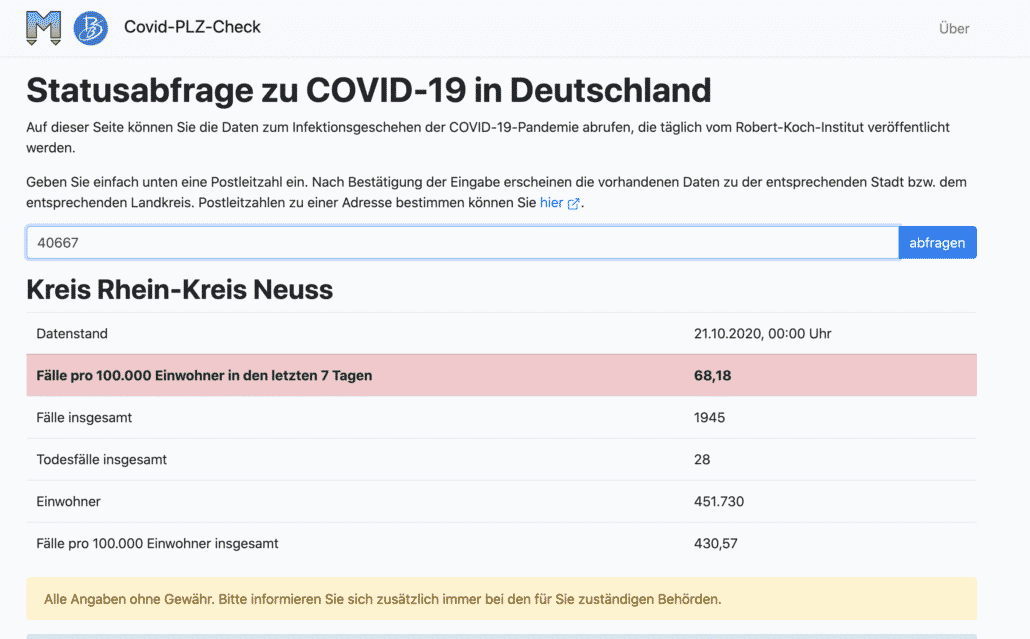Open the Covid-PLZ-Check brand title
This screenshot has height=639, width=1030.
(192, 27)
